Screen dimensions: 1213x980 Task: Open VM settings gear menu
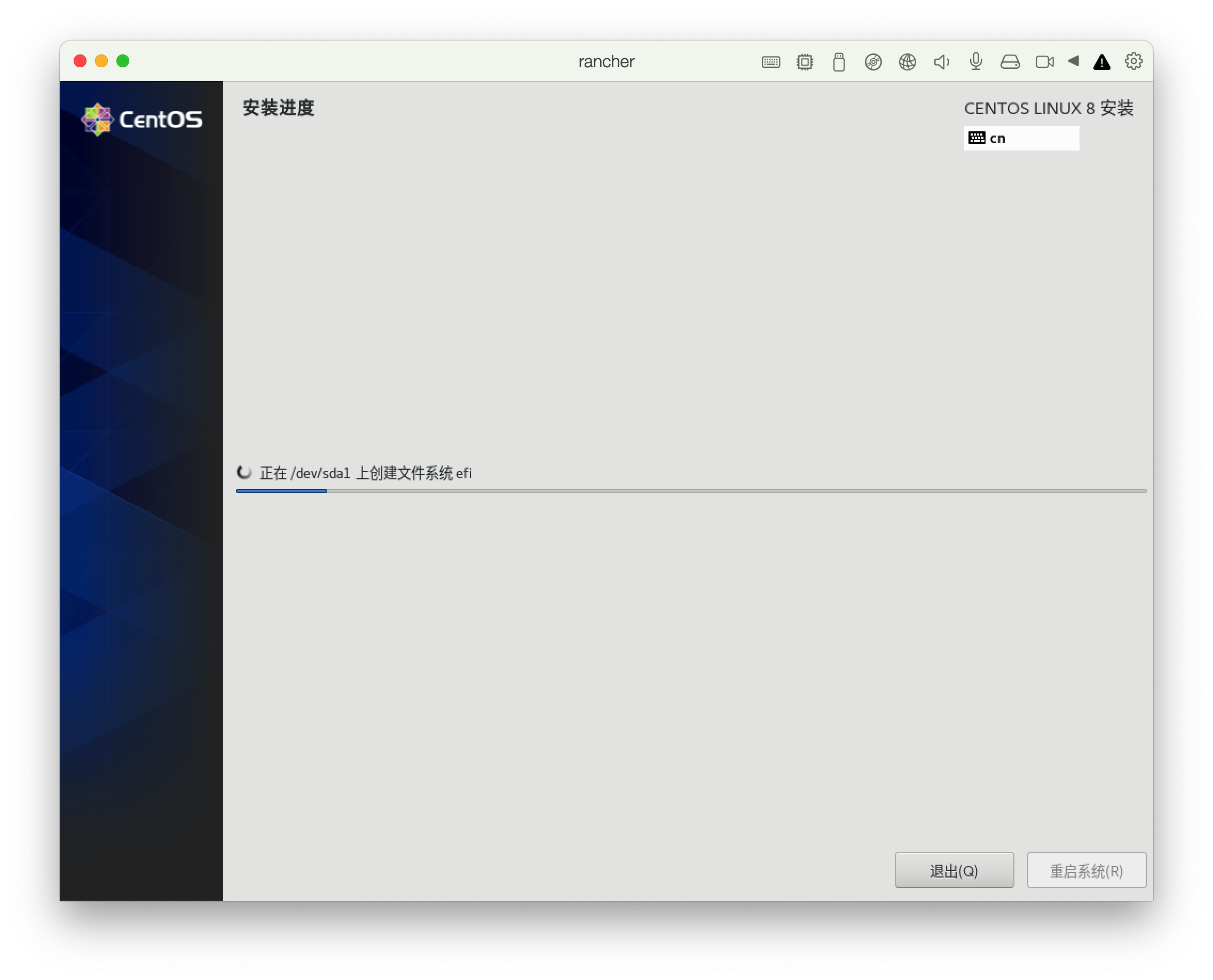click(1133, 61)
